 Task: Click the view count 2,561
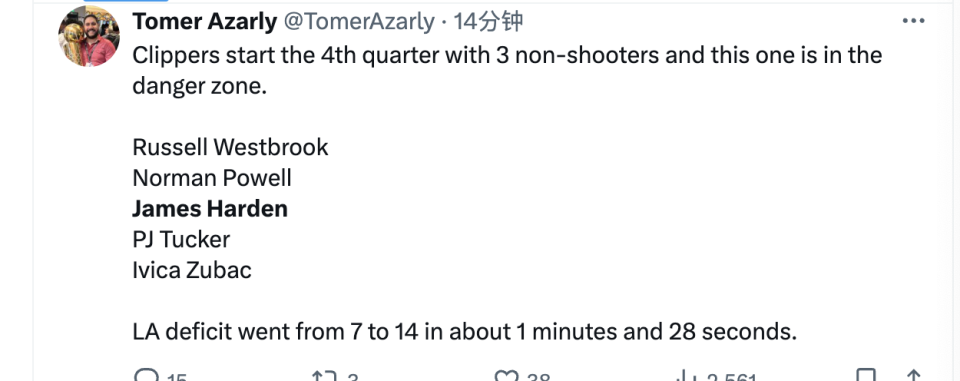732,377
